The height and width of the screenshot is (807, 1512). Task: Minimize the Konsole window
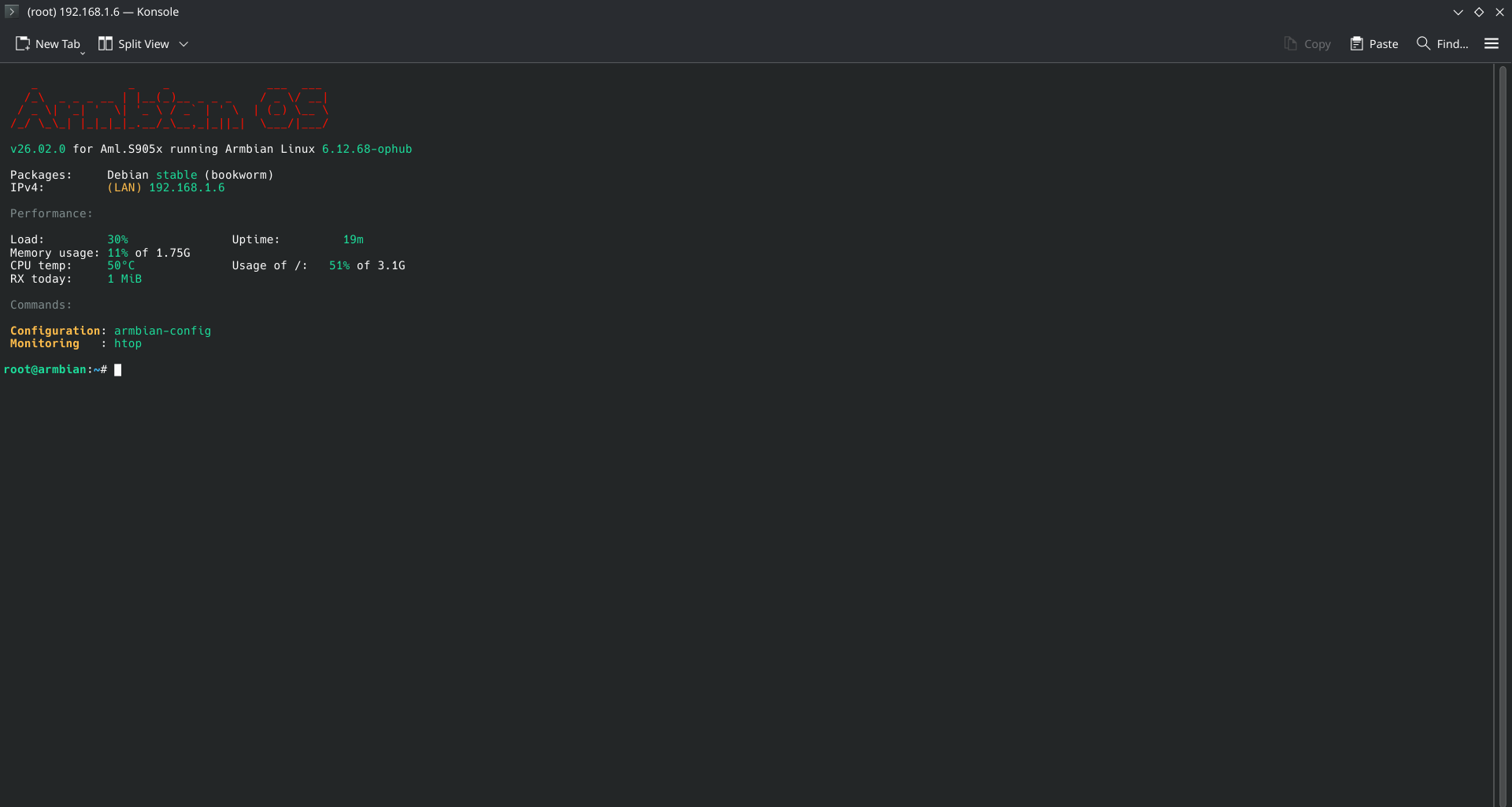pyautogui.click(x=1458, y=12)
